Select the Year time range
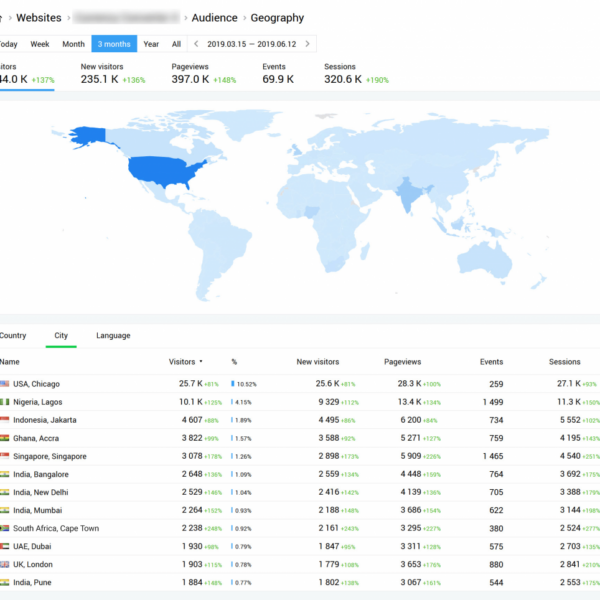 pyautogui.click(x=151, y=44)
